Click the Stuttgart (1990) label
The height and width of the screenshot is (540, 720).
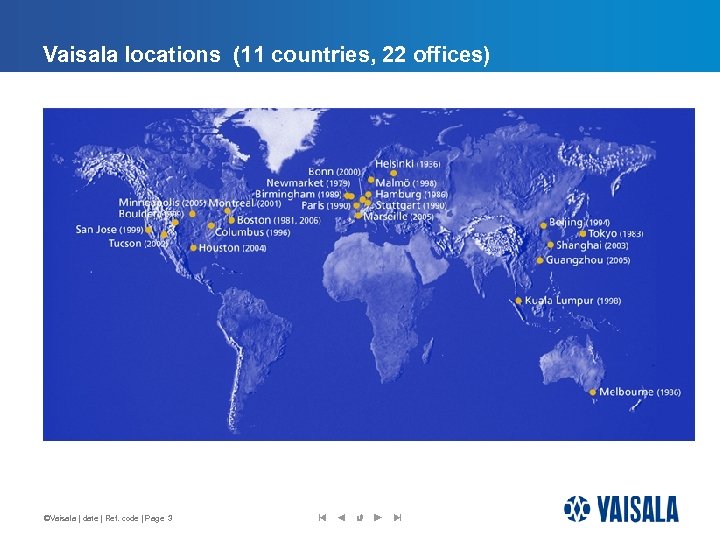[x=411, y=205]
